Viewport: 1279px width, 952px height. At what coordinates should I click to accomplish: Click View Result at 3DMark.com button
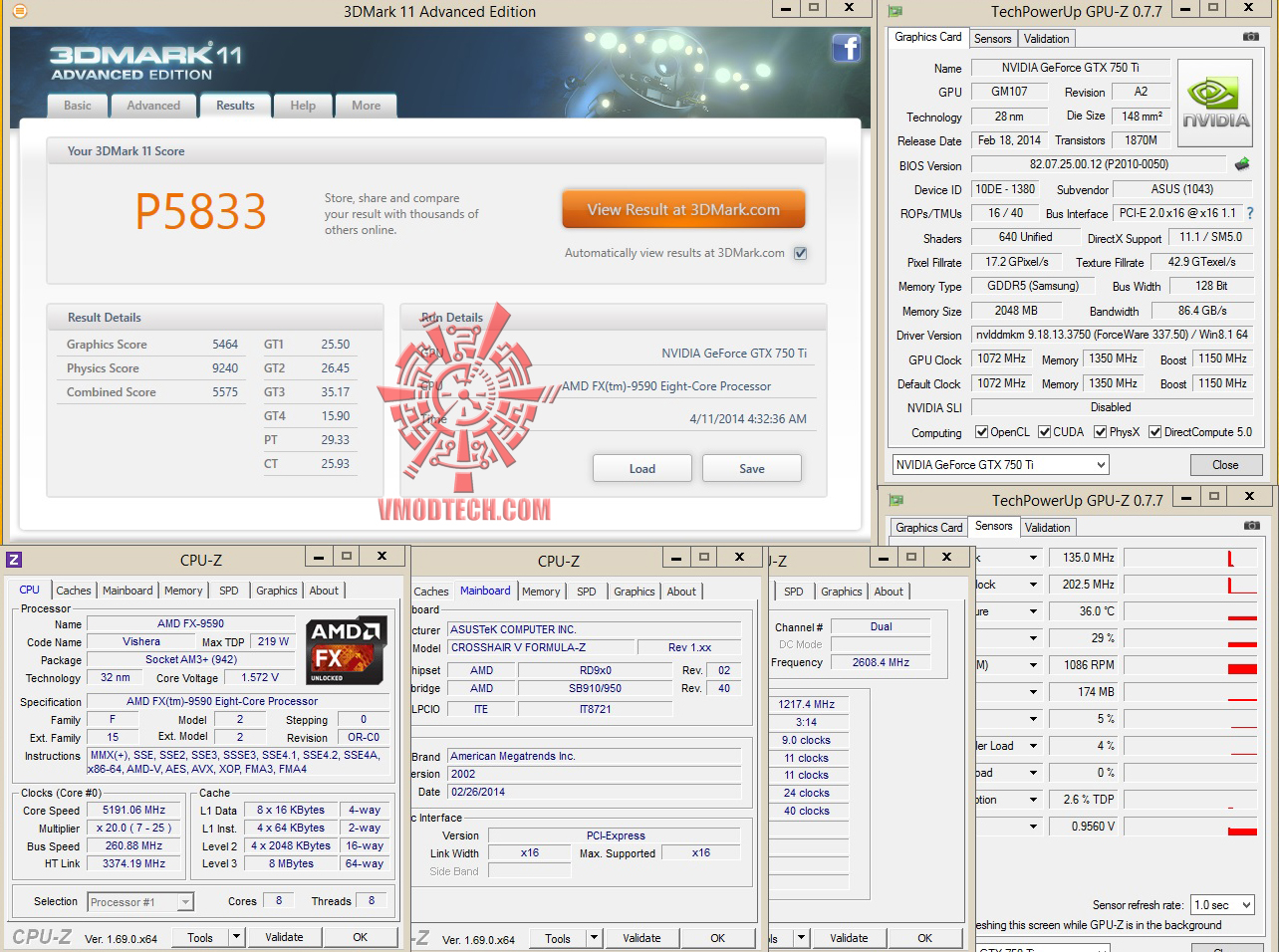683,210
